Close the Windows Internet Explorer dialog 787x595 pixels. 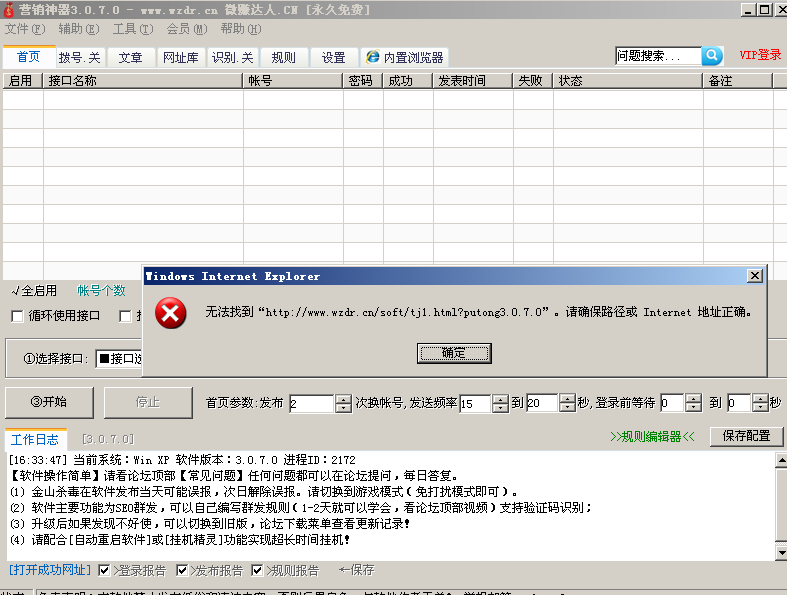point(755,276)
